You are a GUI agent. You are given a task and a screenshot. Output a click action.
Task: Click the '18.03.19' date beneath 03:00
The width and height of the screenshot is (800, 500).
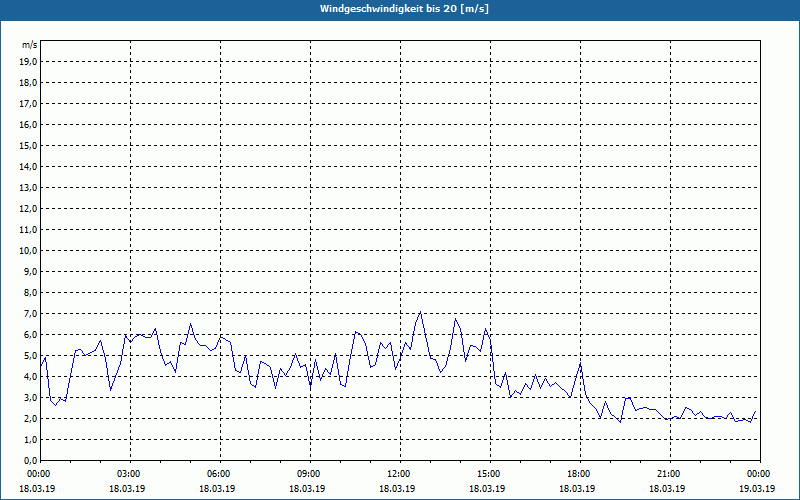coord(127,489)
